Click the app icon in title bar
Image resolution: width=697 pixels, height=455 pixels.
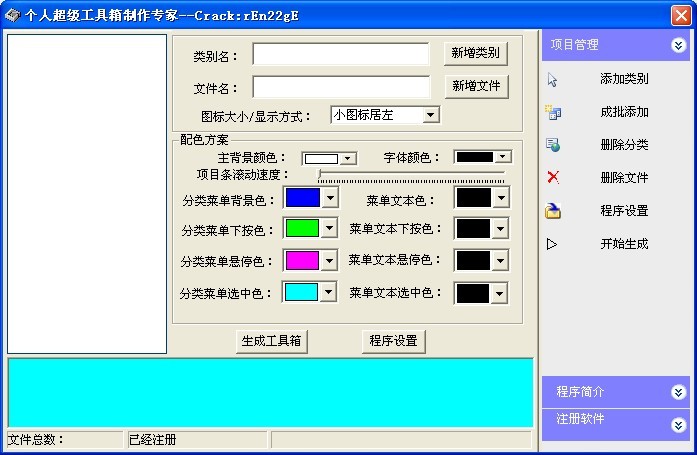(x=12, y=16)
